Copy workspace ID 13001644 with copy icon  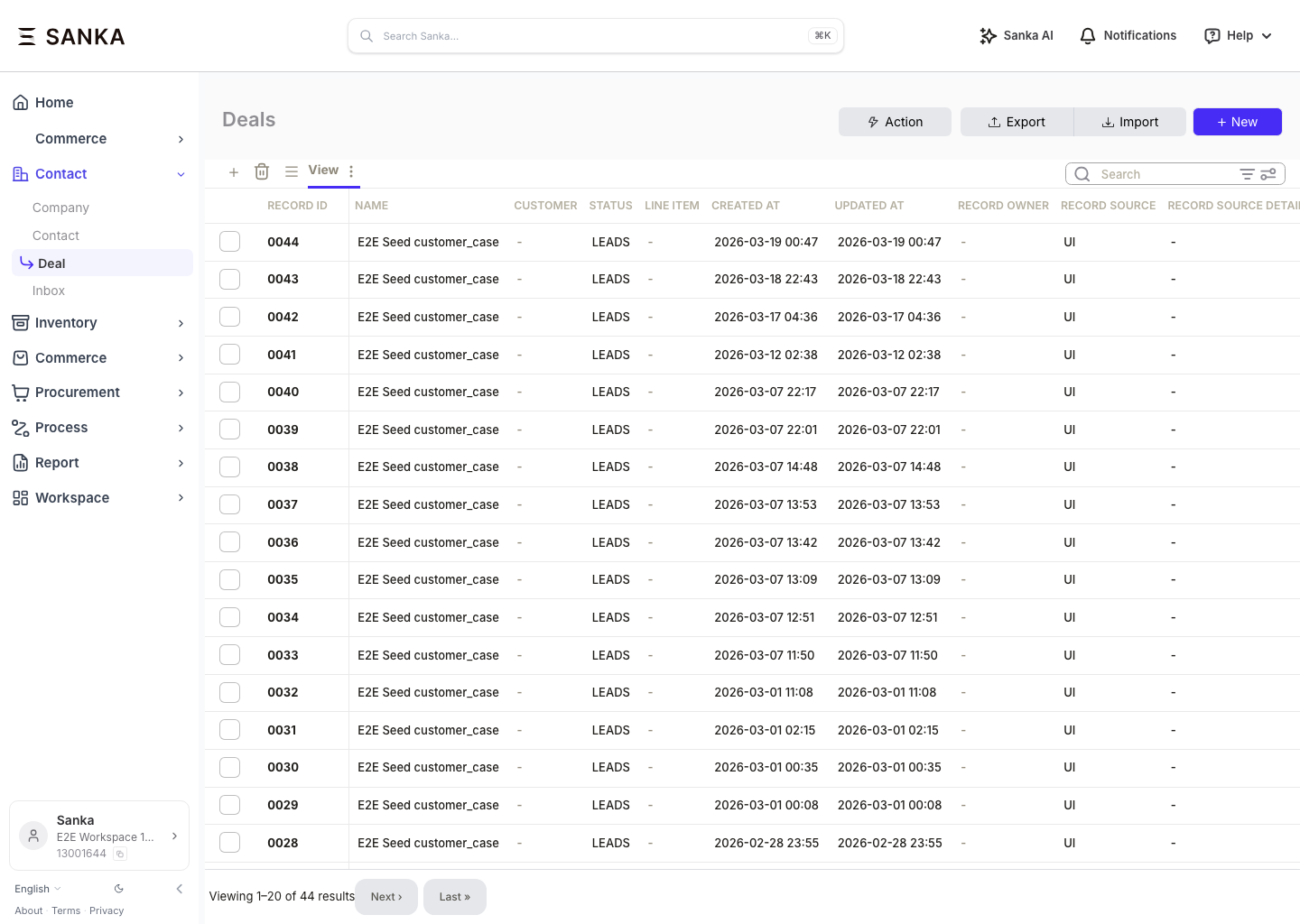120,854
